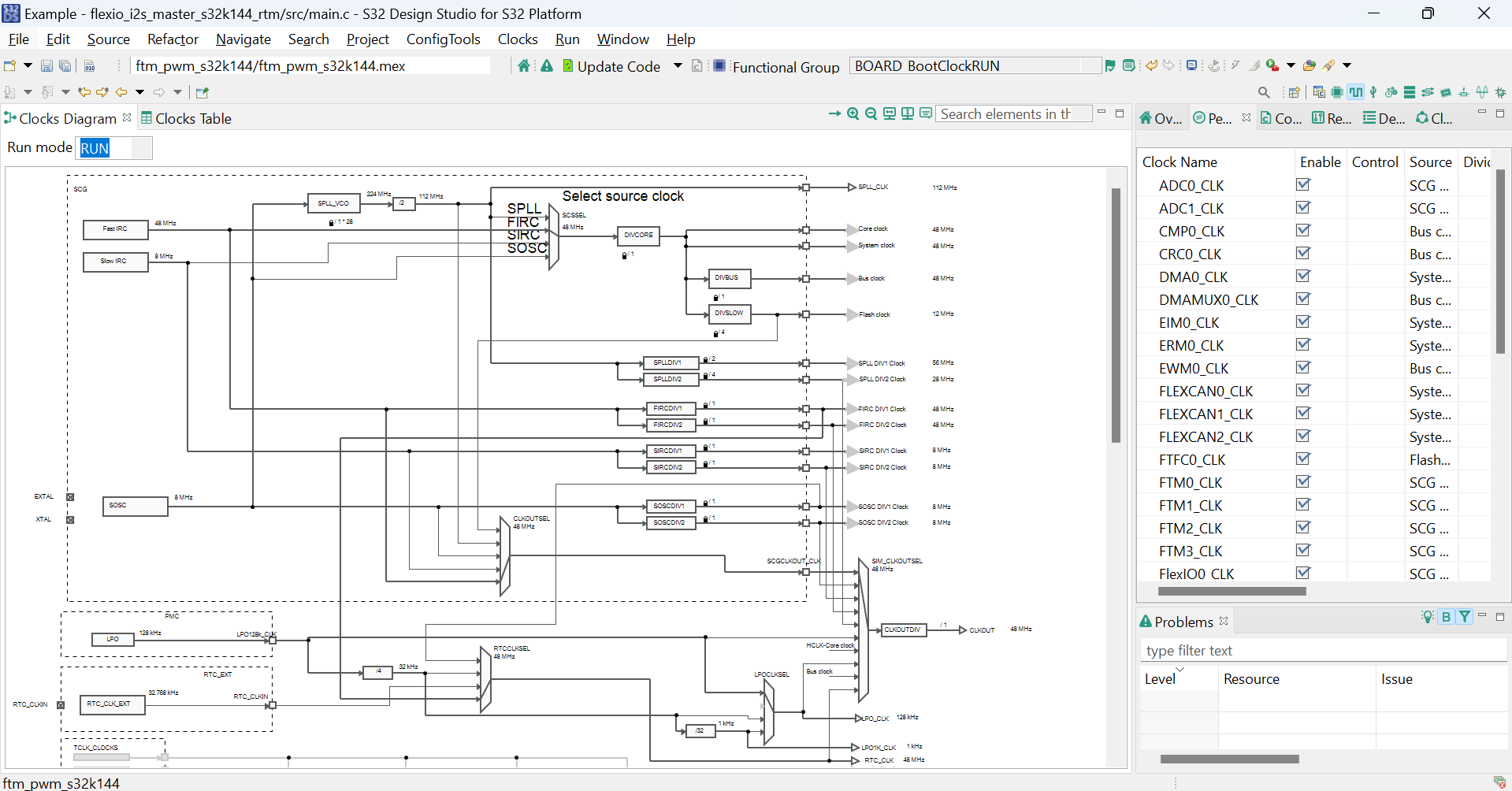Toggle the FlexIO0_CLK enable checkbox

(x=1303, y=573)
